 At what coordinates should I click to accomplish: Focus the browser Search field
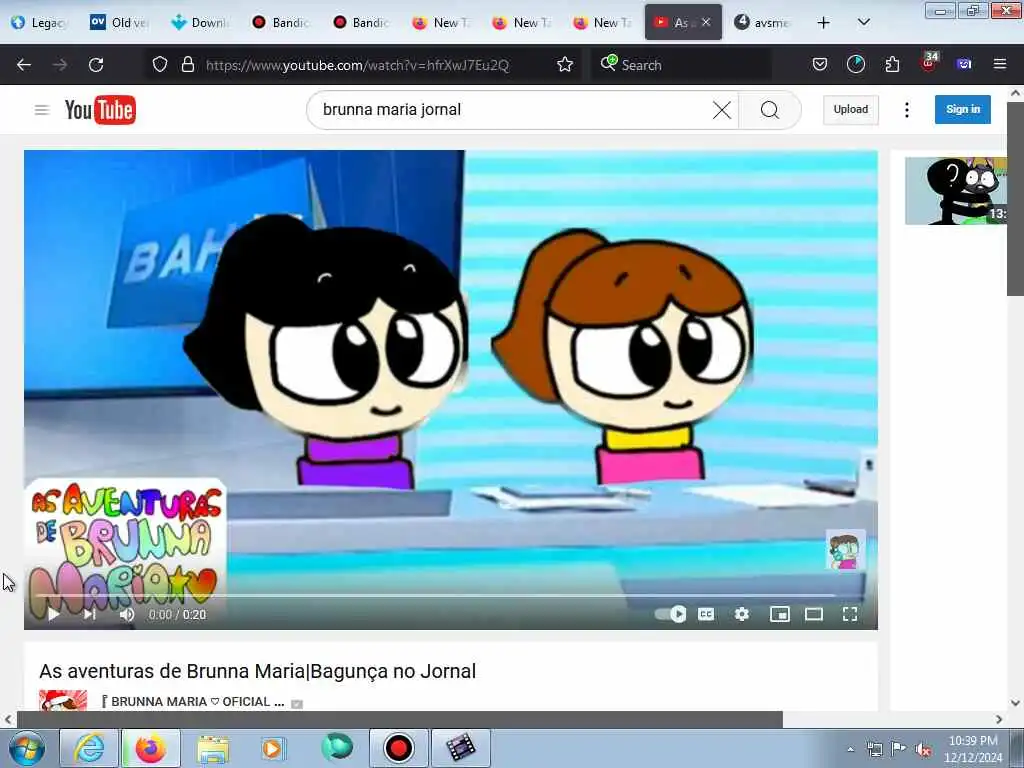681,65
